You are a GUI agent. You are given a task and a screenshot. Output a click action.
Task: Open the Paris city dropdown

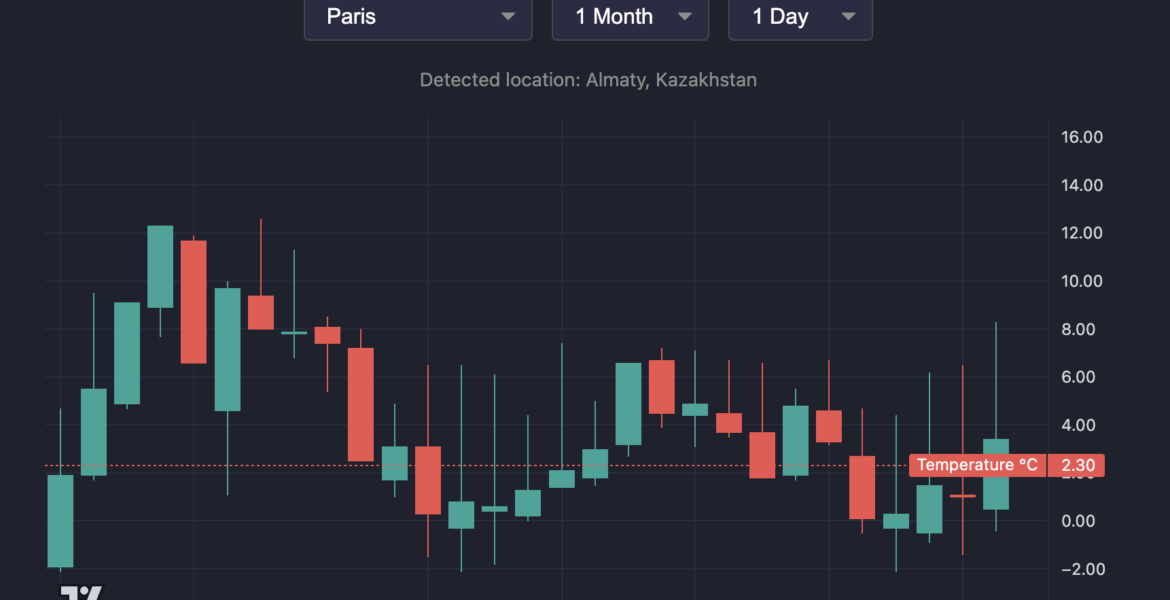(x=417, y=17)
